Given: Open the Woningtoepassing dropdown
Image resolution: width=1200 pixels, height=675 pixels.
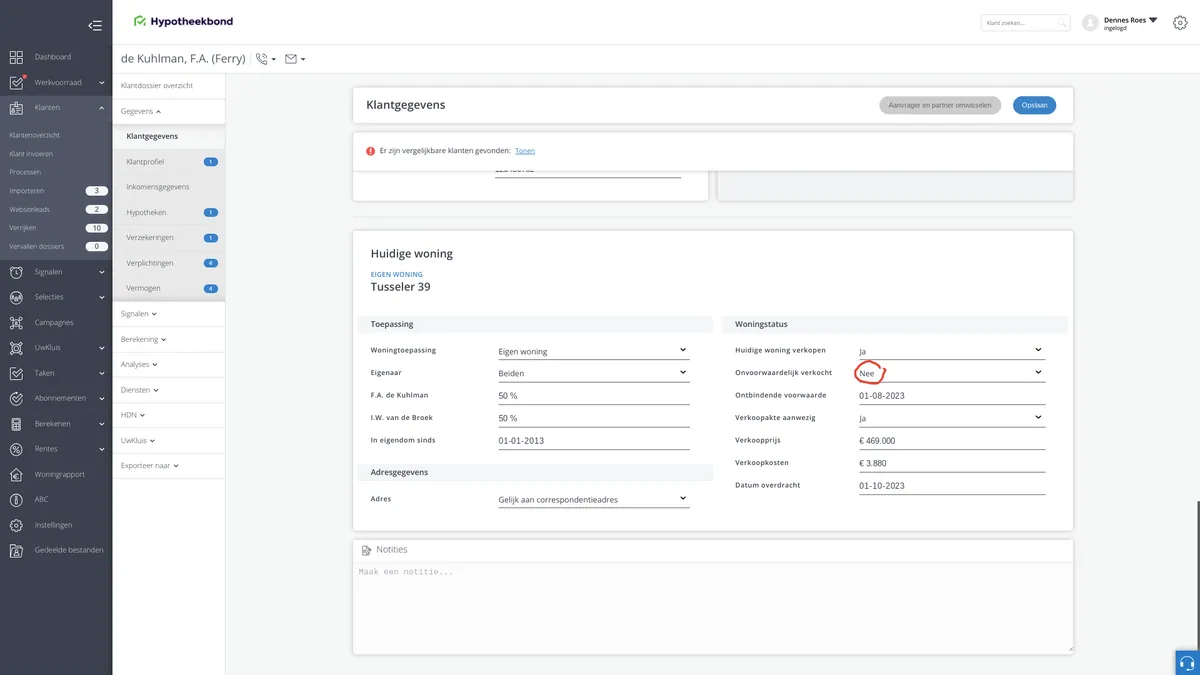Looking at the screenshot, I should 594,351.
